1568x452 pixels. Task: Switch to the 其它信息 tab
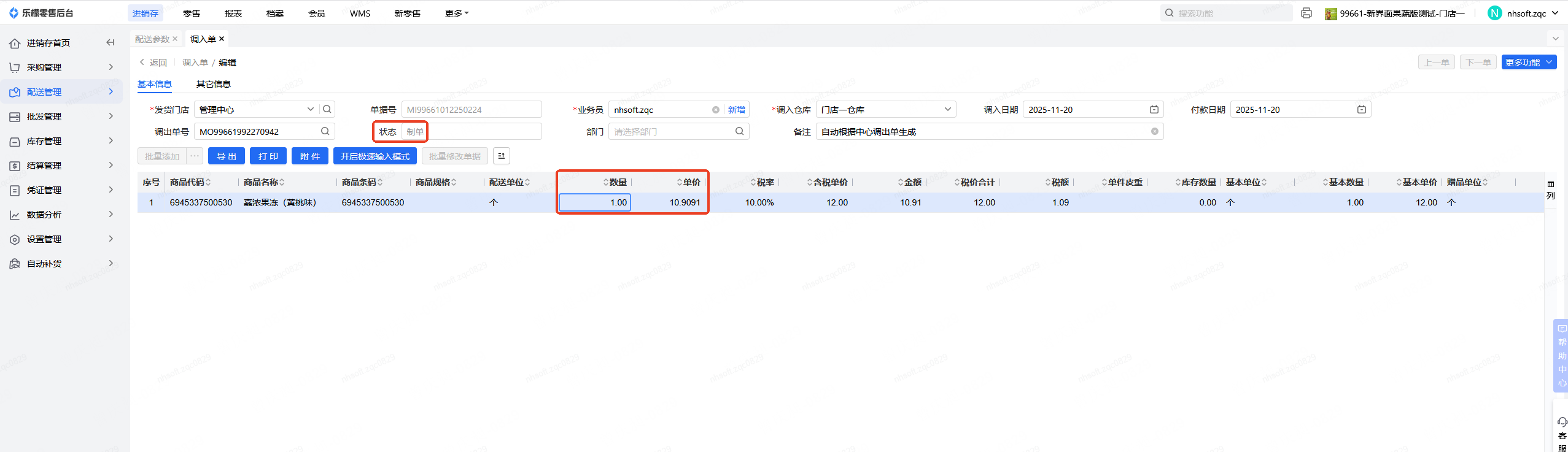click(x=214, y=84)
